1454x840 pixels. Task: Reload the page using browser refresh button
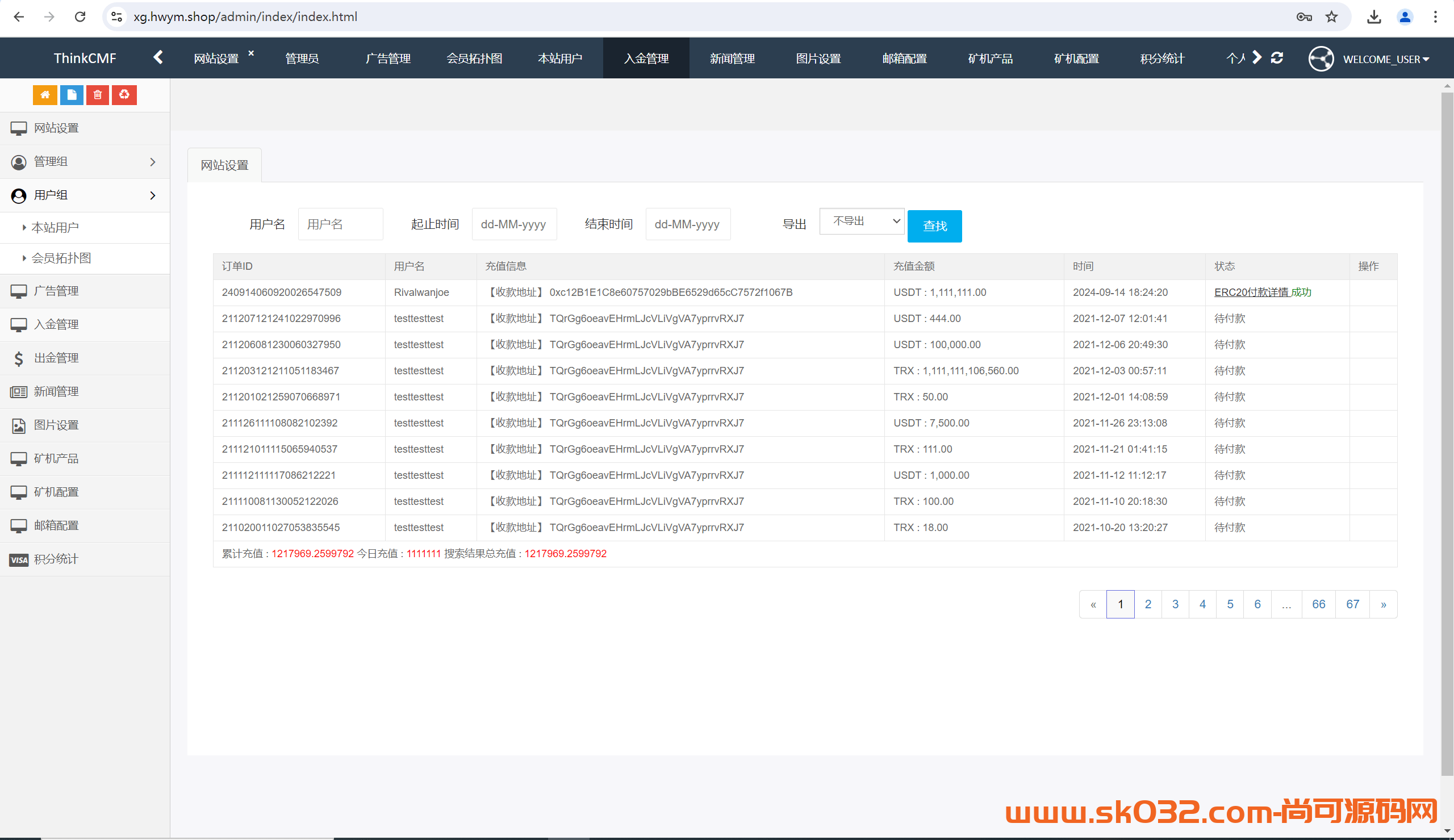click(x=80, y=16)
